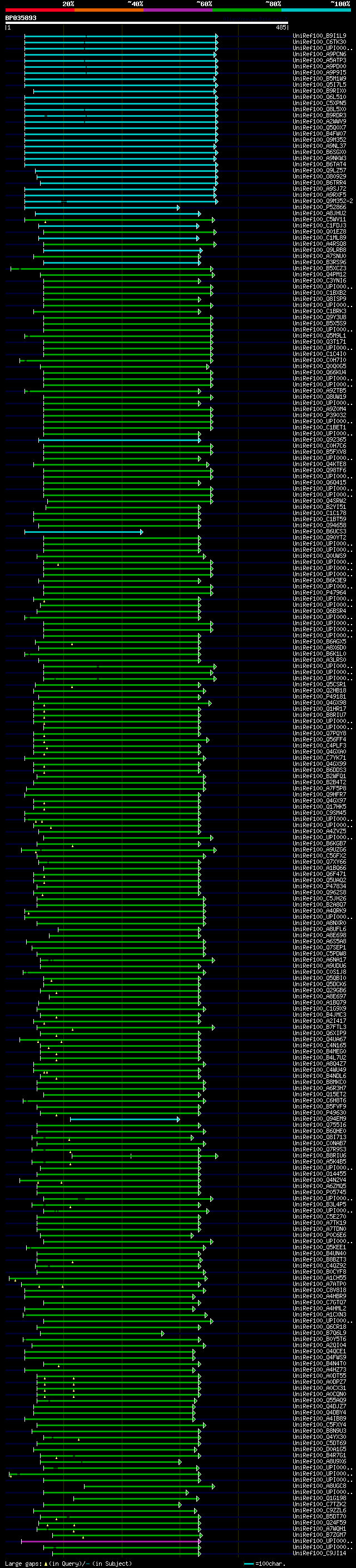
Task: Open the UniRef100_B8RIU6 entry
Action: 319,1156
